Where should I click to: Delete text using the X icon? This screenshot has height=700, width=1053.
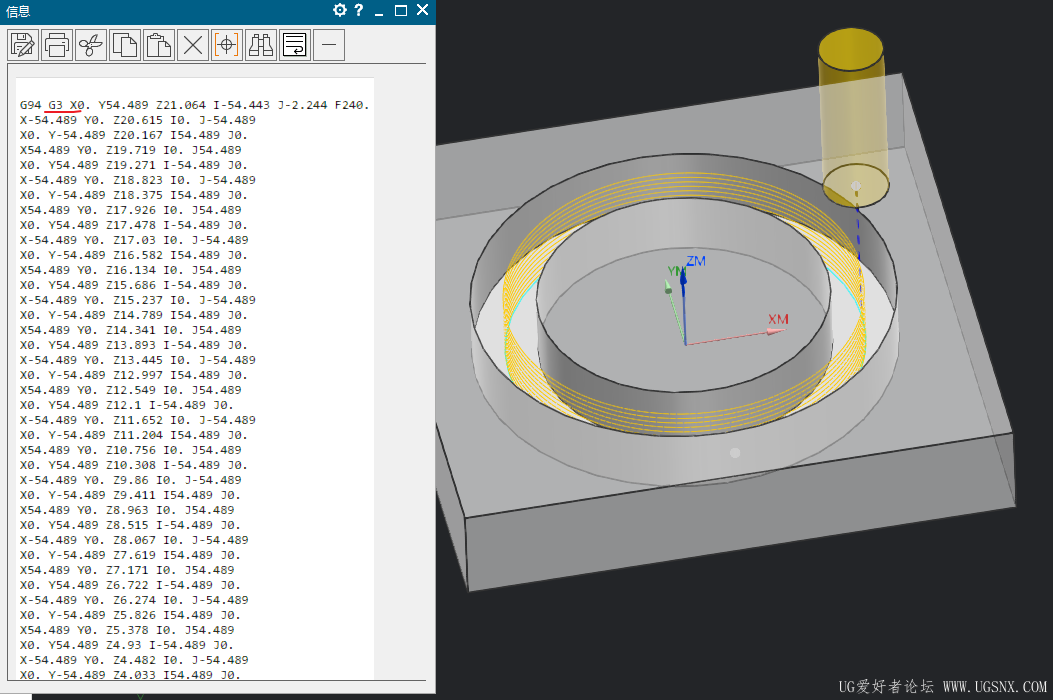(x=193, y=45)
